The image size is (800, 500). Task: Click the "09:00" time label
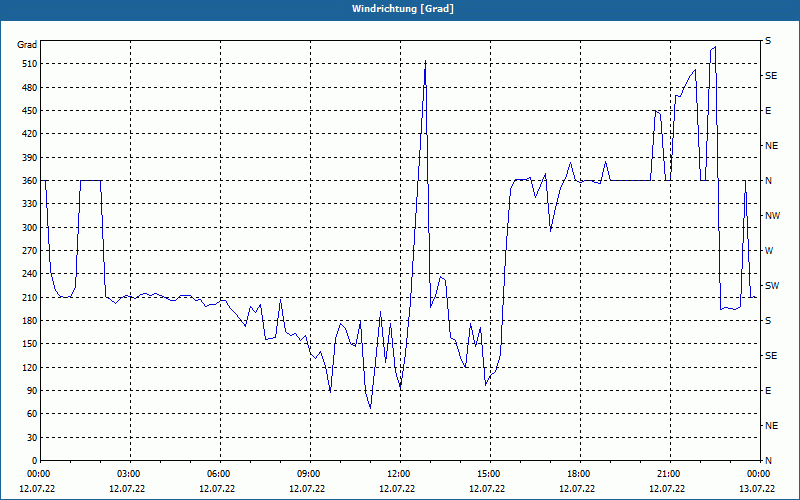(308, 474)
